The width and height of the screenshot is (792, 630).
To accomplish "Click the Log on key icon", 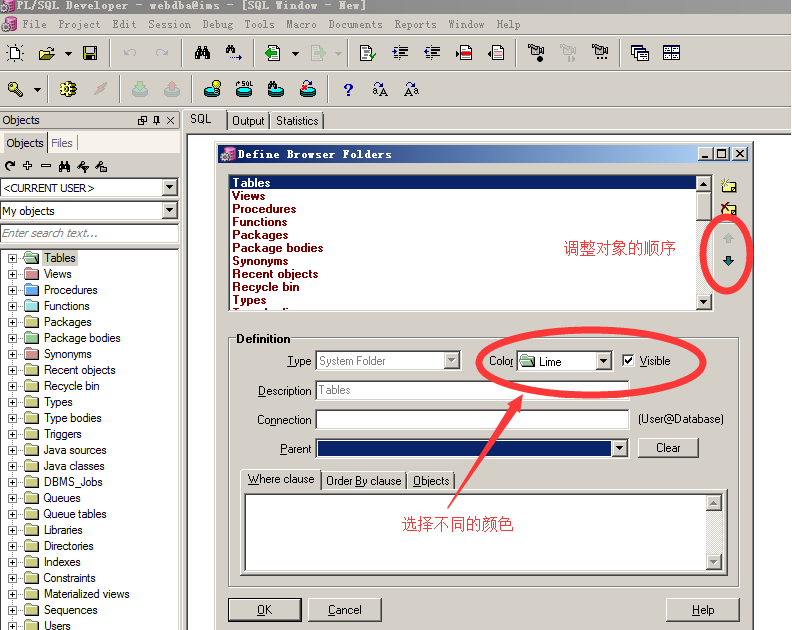I will point(16,89).
